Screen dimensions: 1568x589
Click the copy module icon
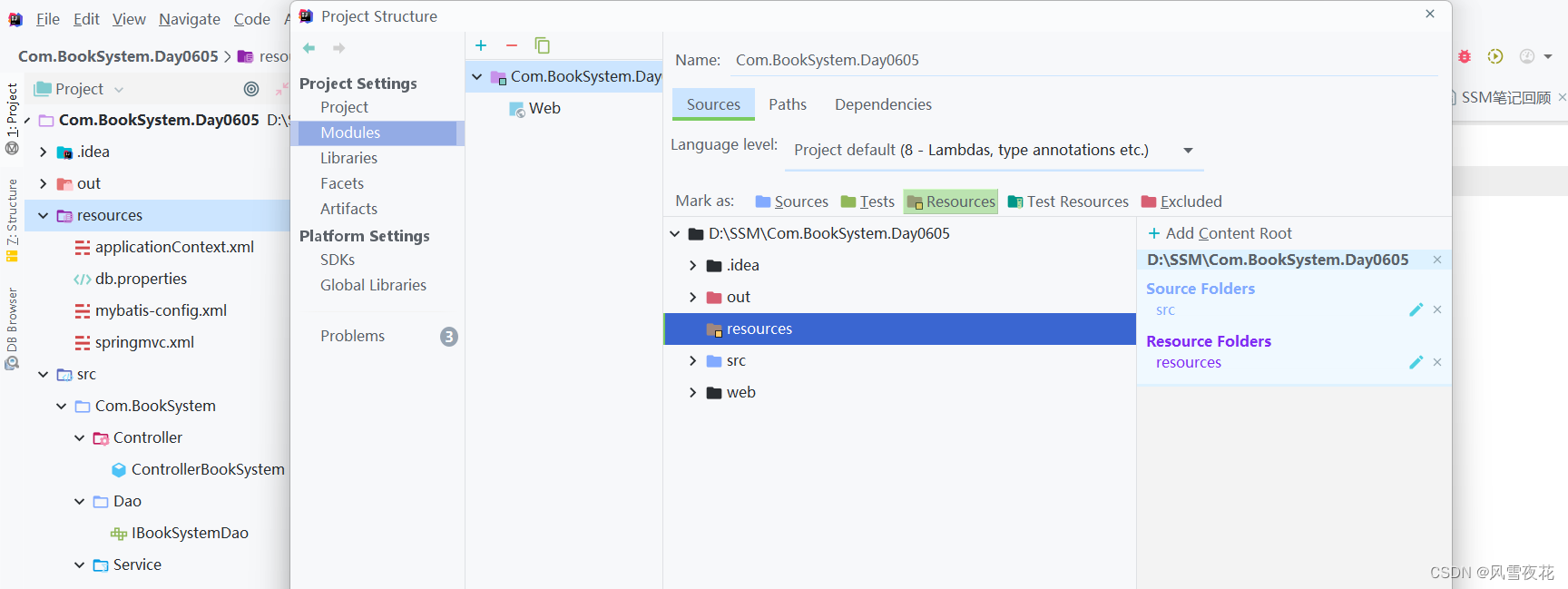pyautogui.click(x=542, y=45)
